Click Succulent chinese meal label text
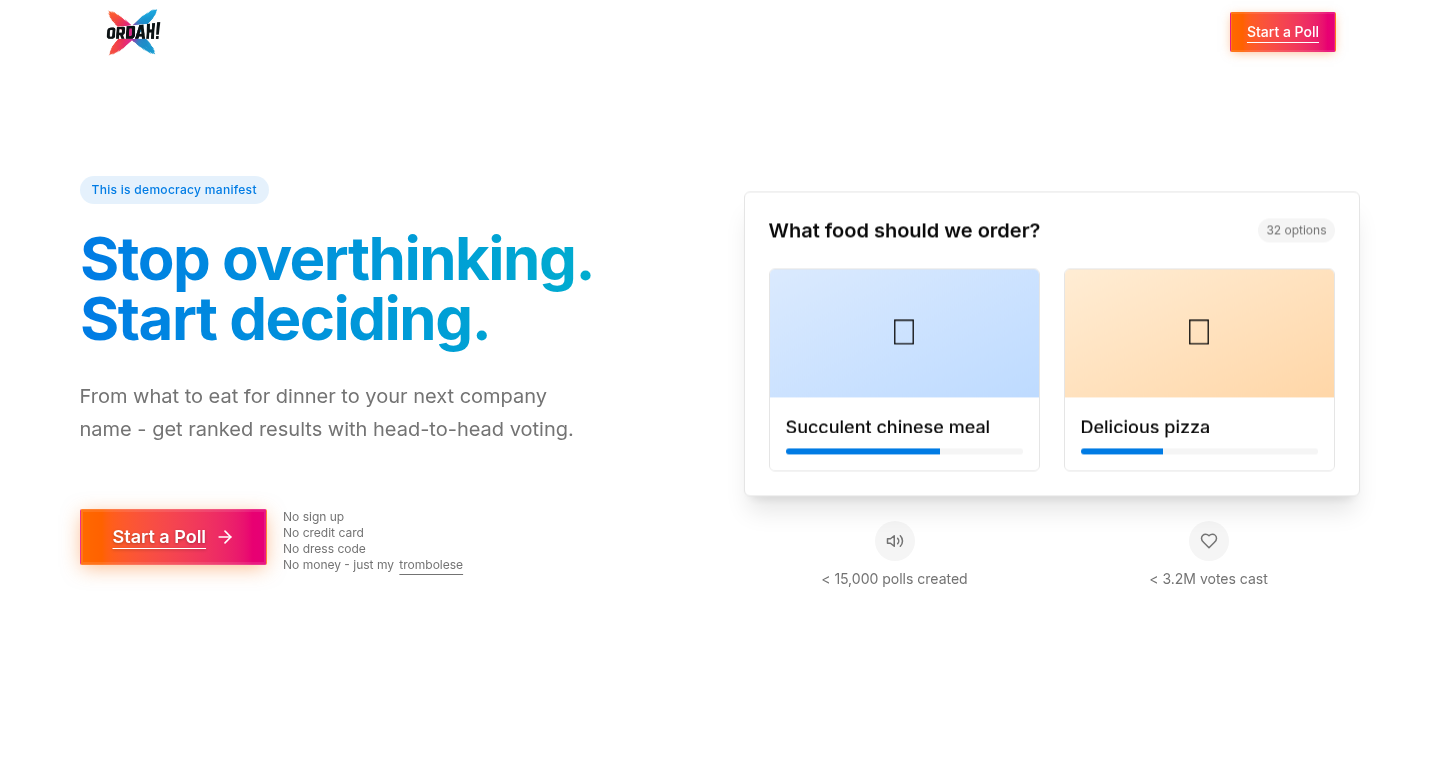 (x=888, y=427)
